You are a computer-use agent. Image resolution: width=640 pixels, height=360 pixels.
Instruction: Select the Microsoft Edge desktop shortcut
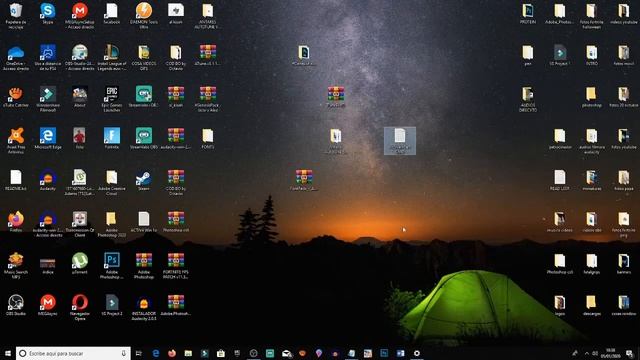(48, 138)
